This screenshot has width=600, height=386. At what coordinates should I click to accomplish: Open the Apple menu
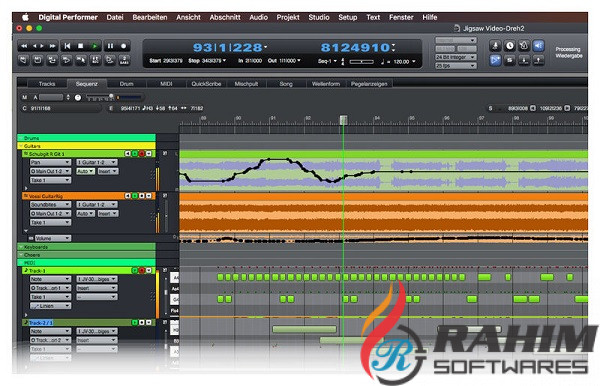pyautogui.click(x=25, y=17)
